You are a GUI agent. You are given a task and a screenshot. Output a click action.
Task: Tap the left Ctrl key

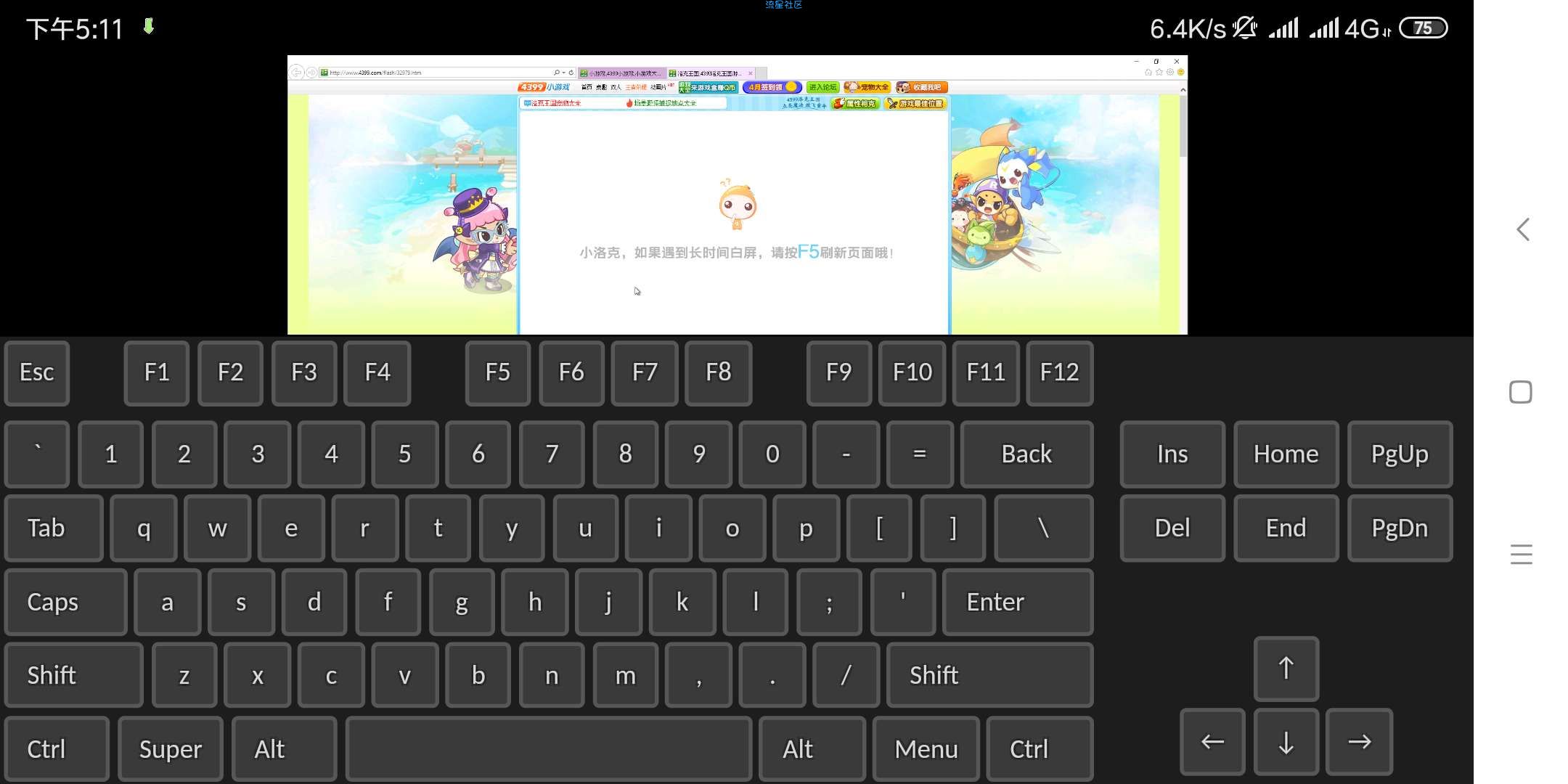tap(57, 749)
